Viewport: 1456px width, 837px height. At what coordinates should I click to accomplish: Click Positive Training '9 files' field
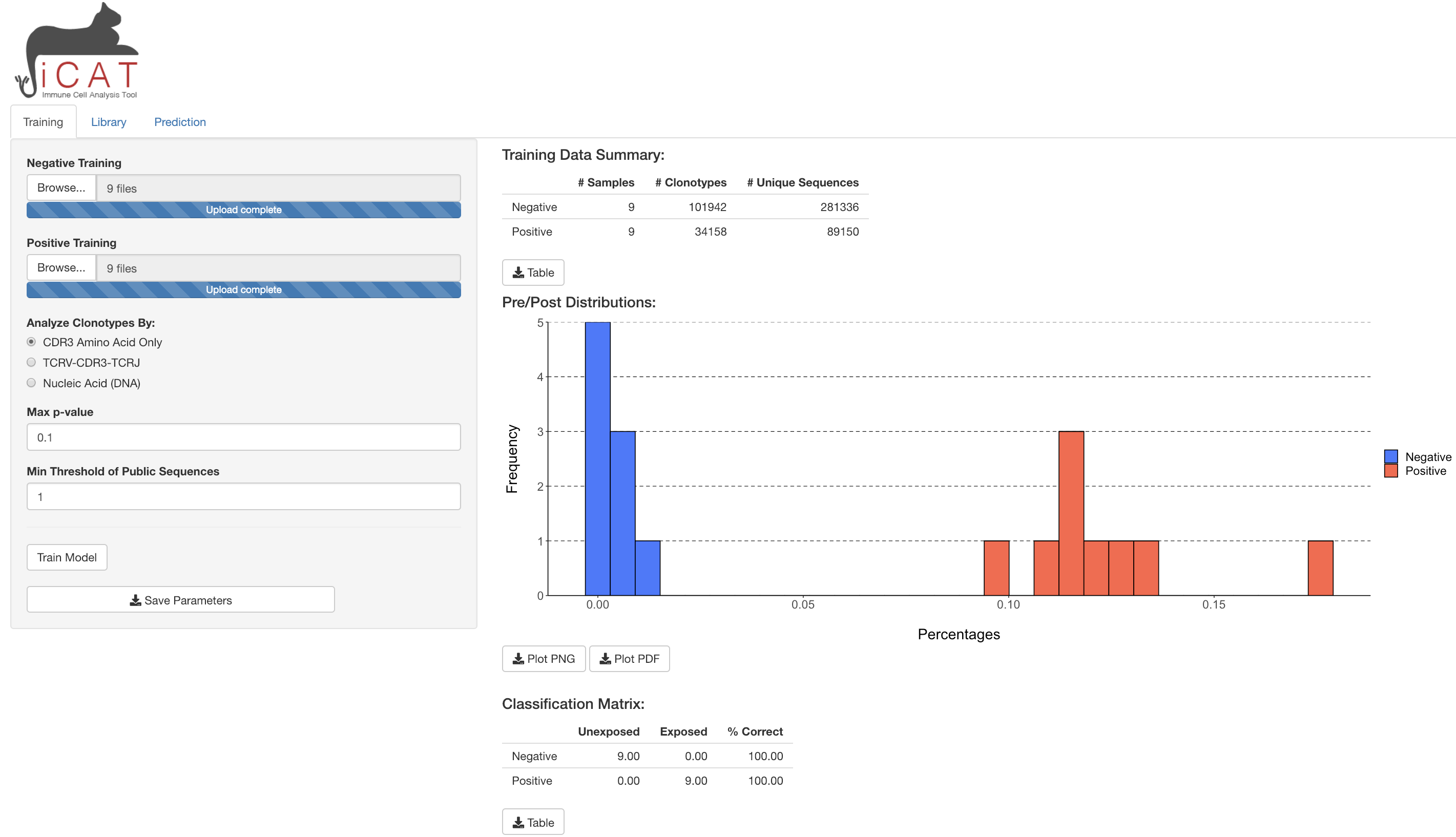278,268
